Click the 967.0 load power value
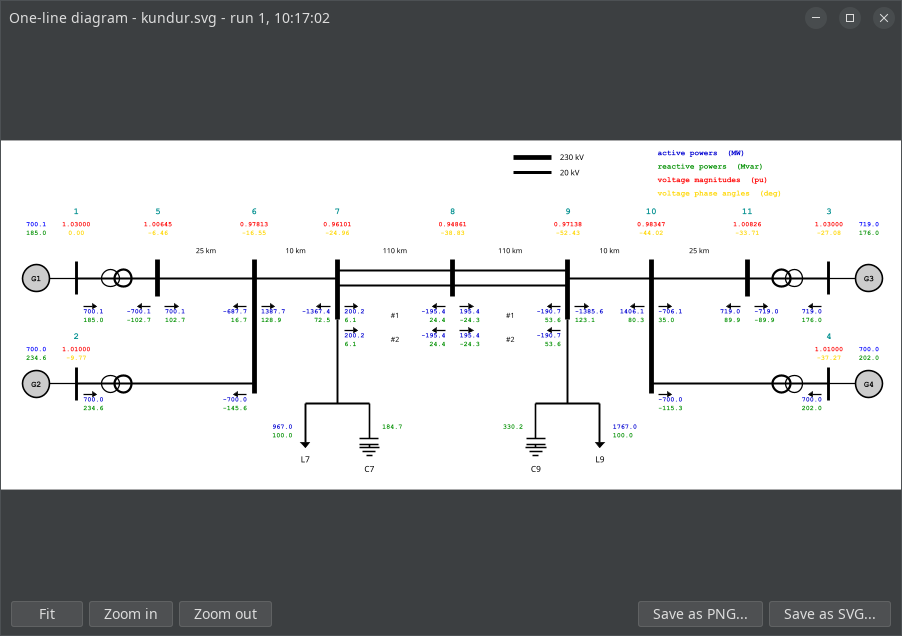Image resolution: width=902 pixels, height=636 pixels. click(282, 427)
